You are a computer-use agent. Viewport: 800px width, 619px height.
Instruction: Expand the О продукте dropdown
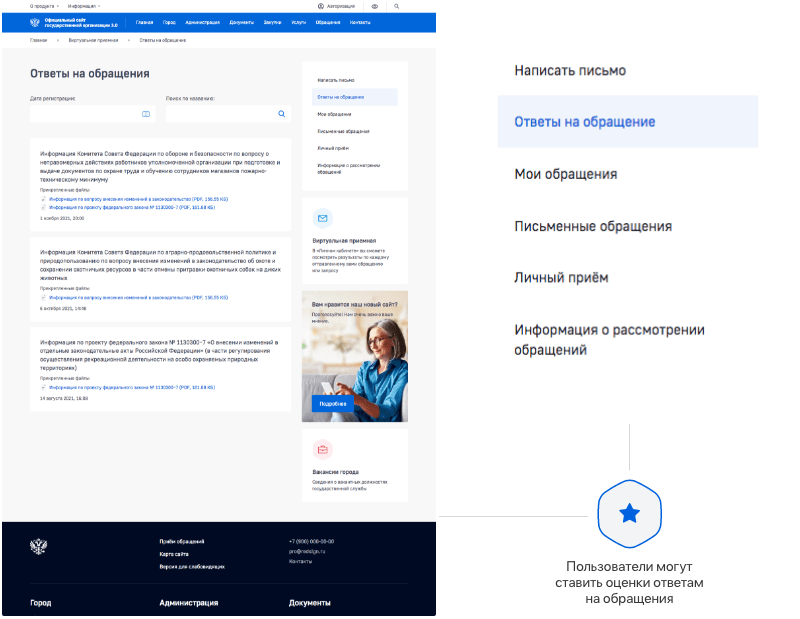(x=44, y=6)
